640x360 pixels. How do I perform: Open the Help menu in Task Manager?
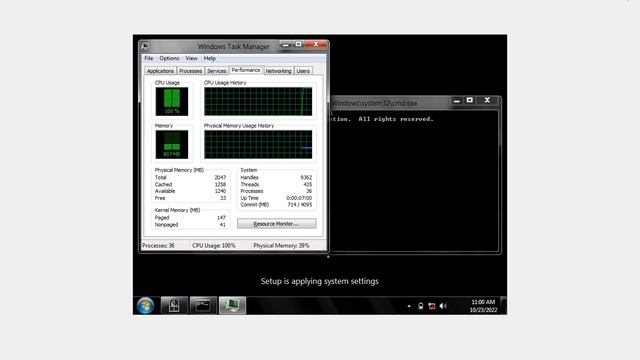(209, 58)
